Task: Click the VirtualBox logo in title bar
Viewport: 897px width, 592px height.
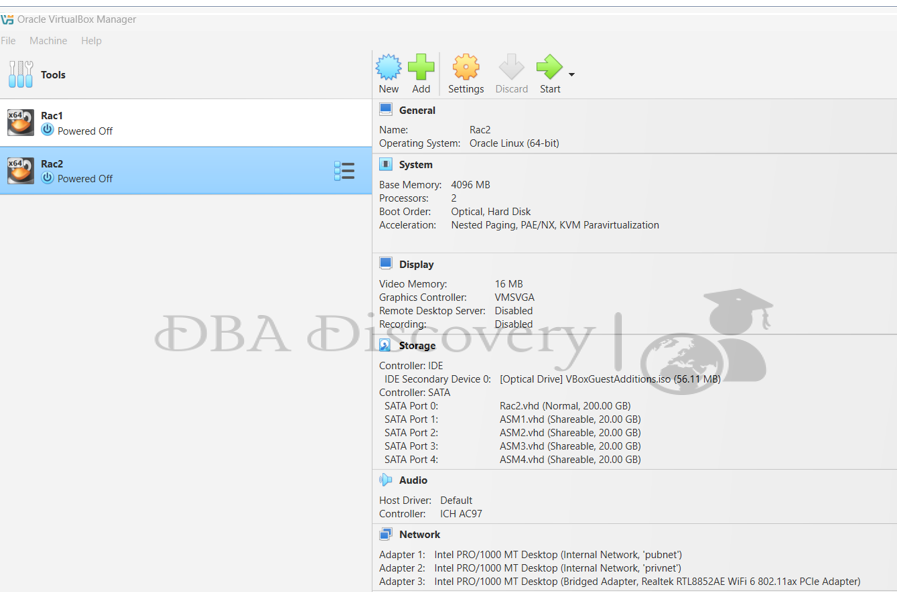Action: tap(7, 19)
